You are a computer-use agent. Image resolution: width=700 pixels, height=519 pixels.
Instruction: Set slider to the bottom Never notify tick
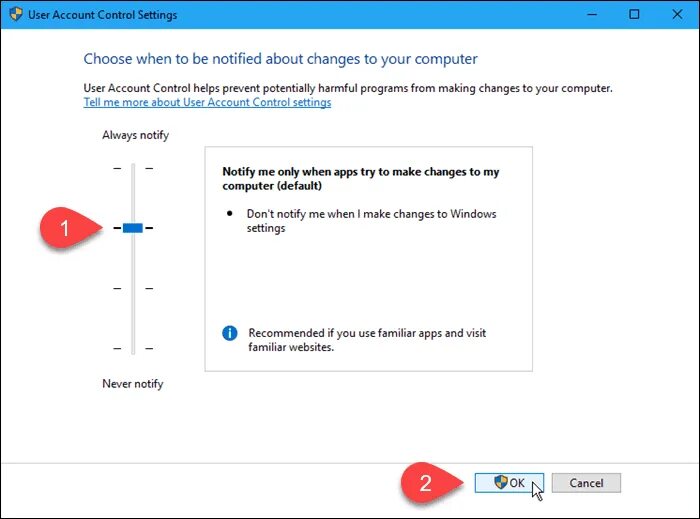pos(133,348)
